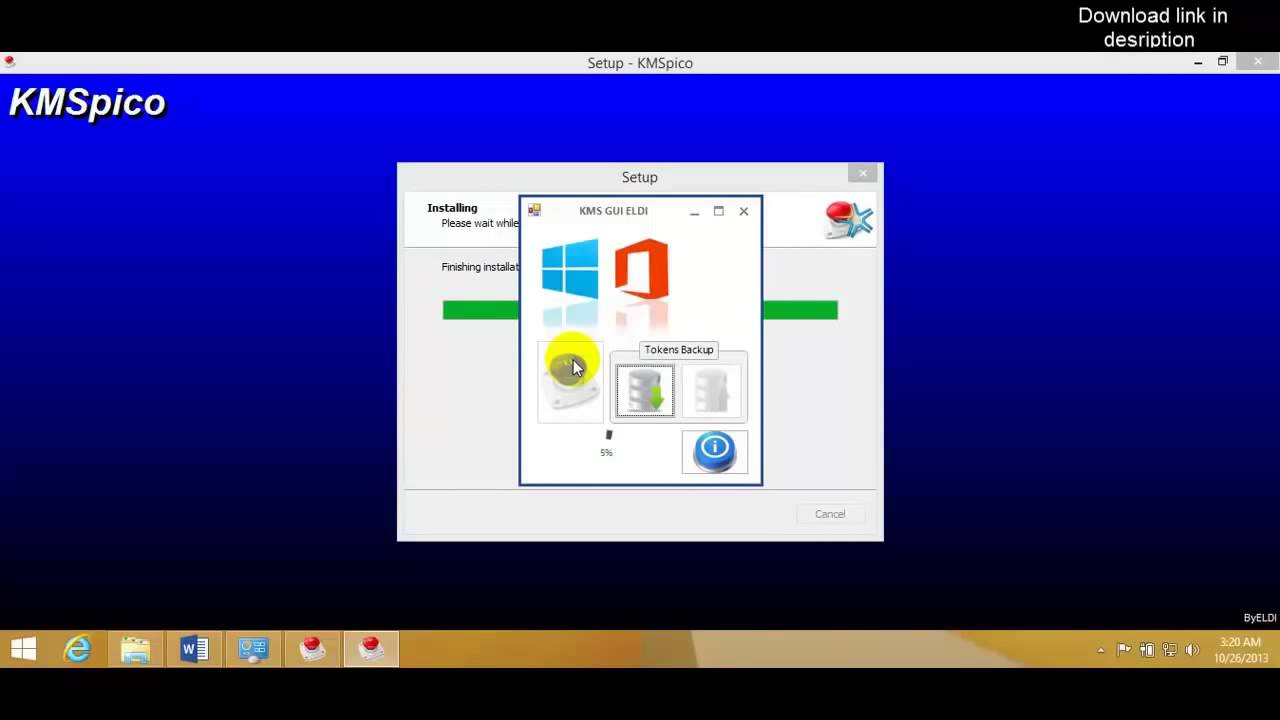Click the tokens backup button with green arrow
Screen dimensions: 1280x720
645,390
